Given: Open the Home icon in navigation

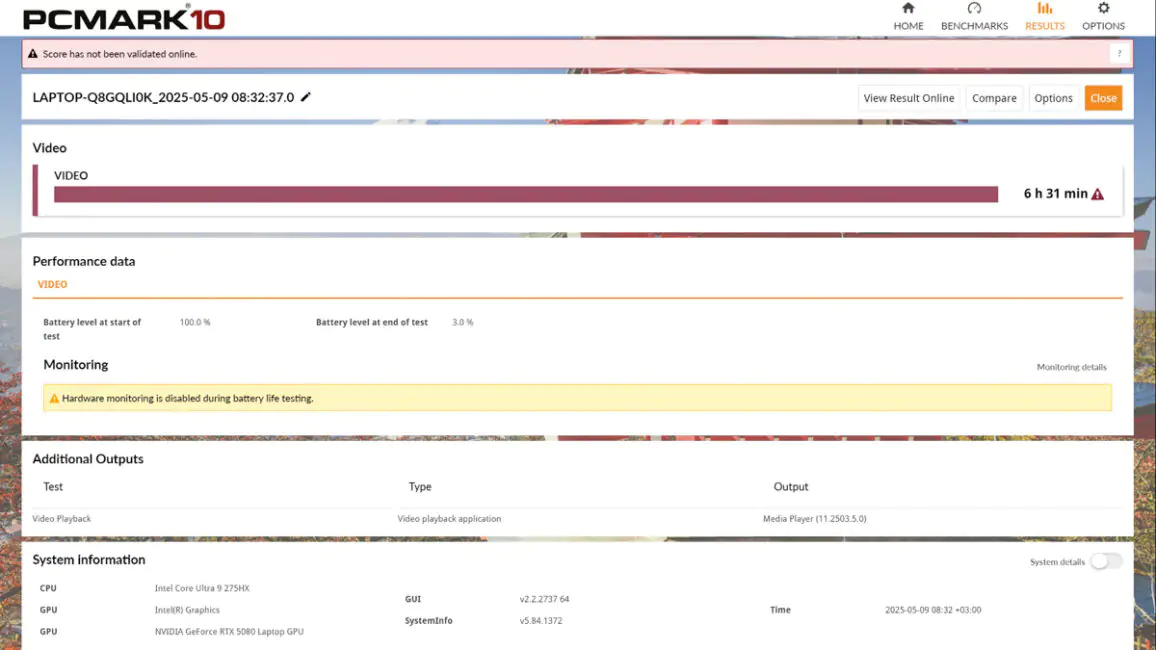Looking at the screenshot, I should coord(908,8).
